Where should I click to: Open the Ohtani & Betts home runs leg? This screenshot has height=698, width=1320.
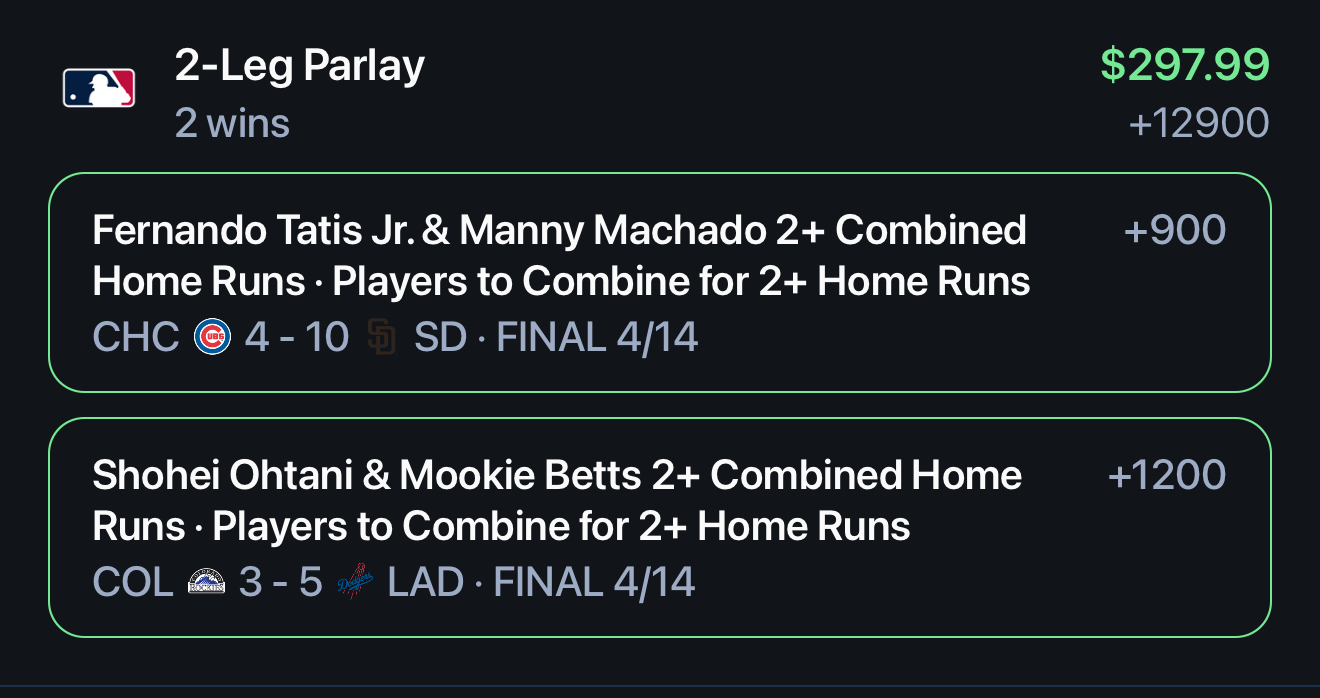tap(660, 527)
